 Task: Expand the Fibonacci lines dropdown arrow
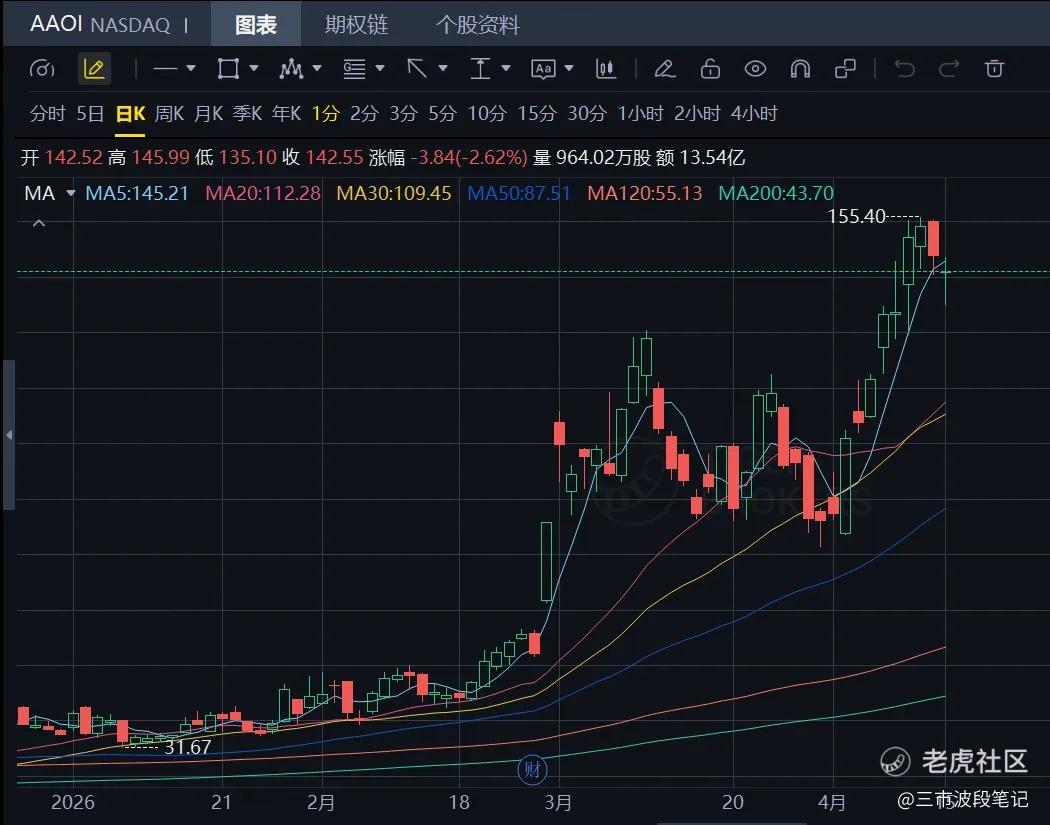click(380, 68)
